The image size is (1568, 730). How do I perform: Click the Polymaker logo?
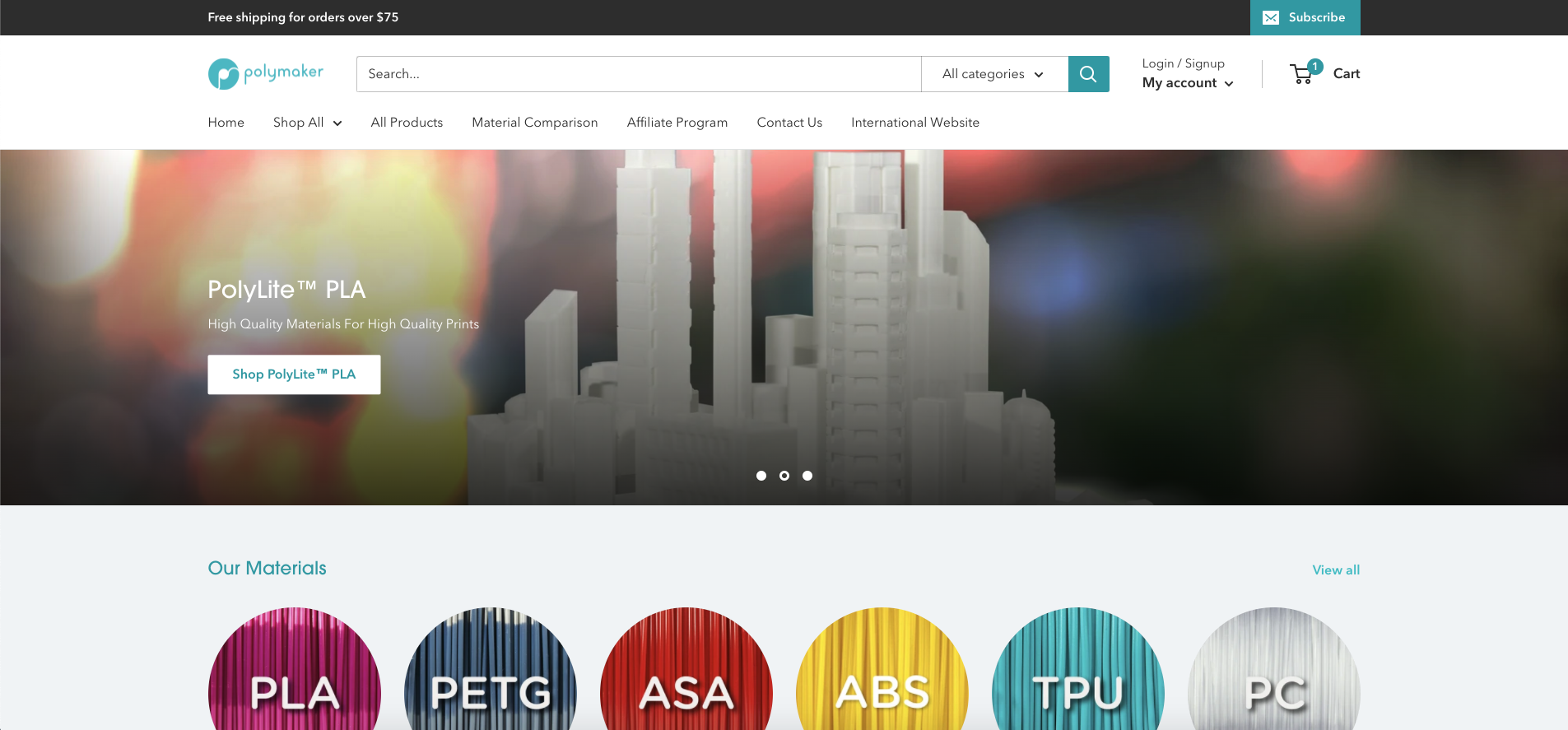point(266,74)
